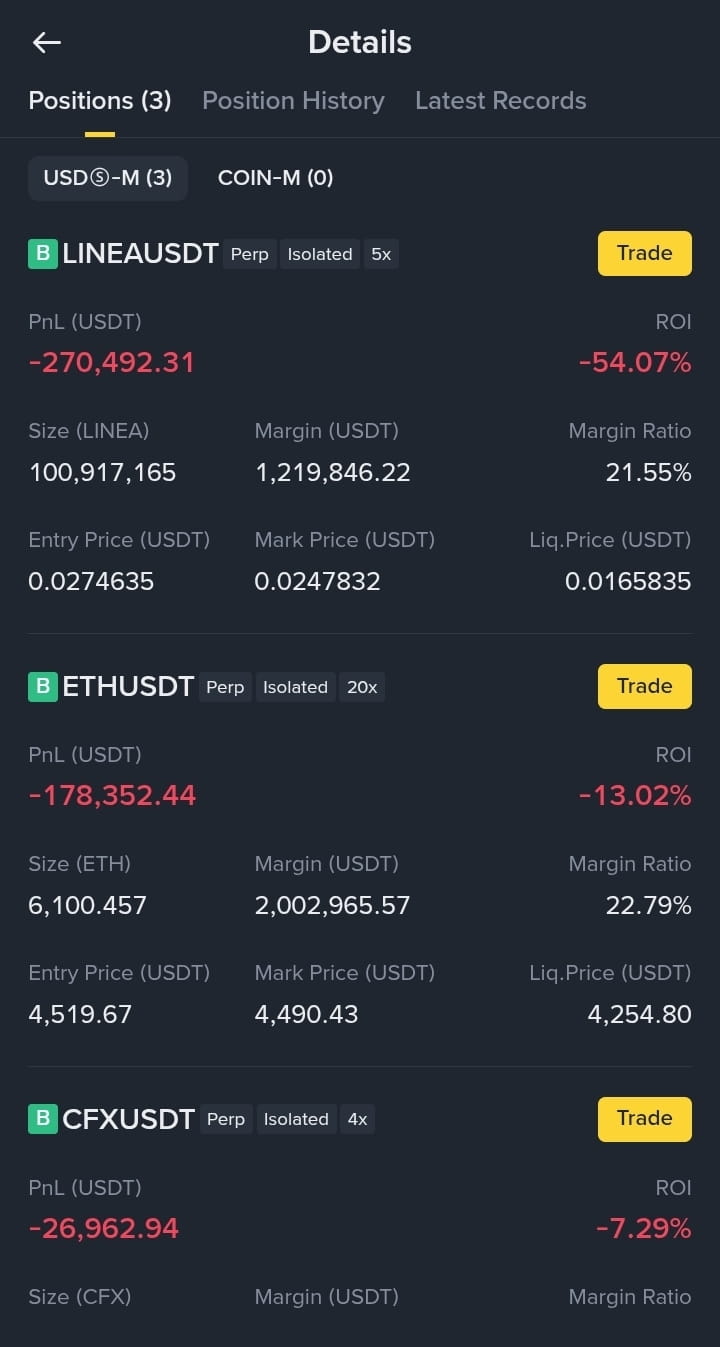This screenshot has width=720, height=1347.
Task: Tap the Perp tag on ETHUSDT
Action: (225, 687)
